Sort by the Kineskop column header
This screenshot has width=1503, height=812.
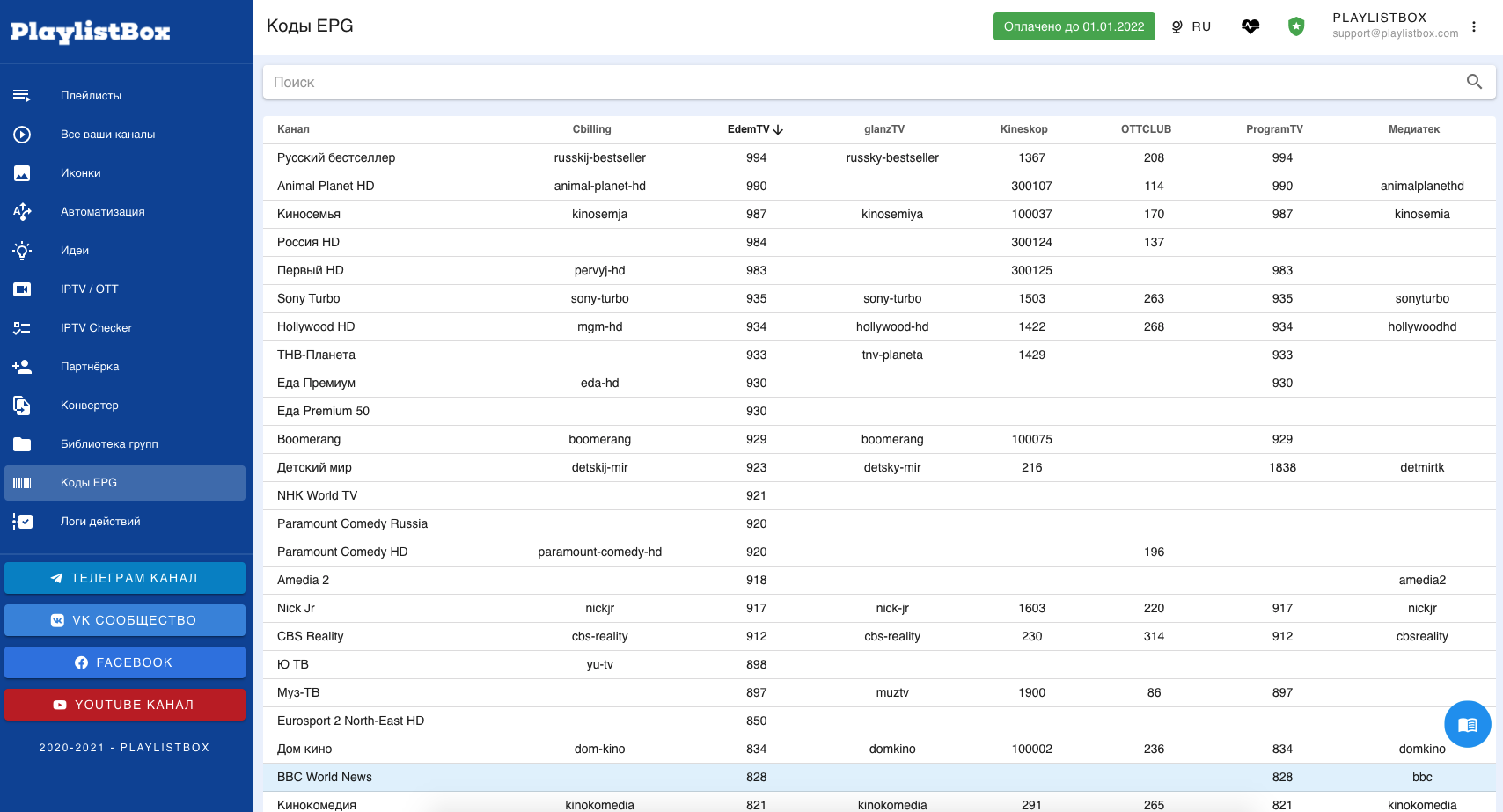click(x=1023, y=129)
